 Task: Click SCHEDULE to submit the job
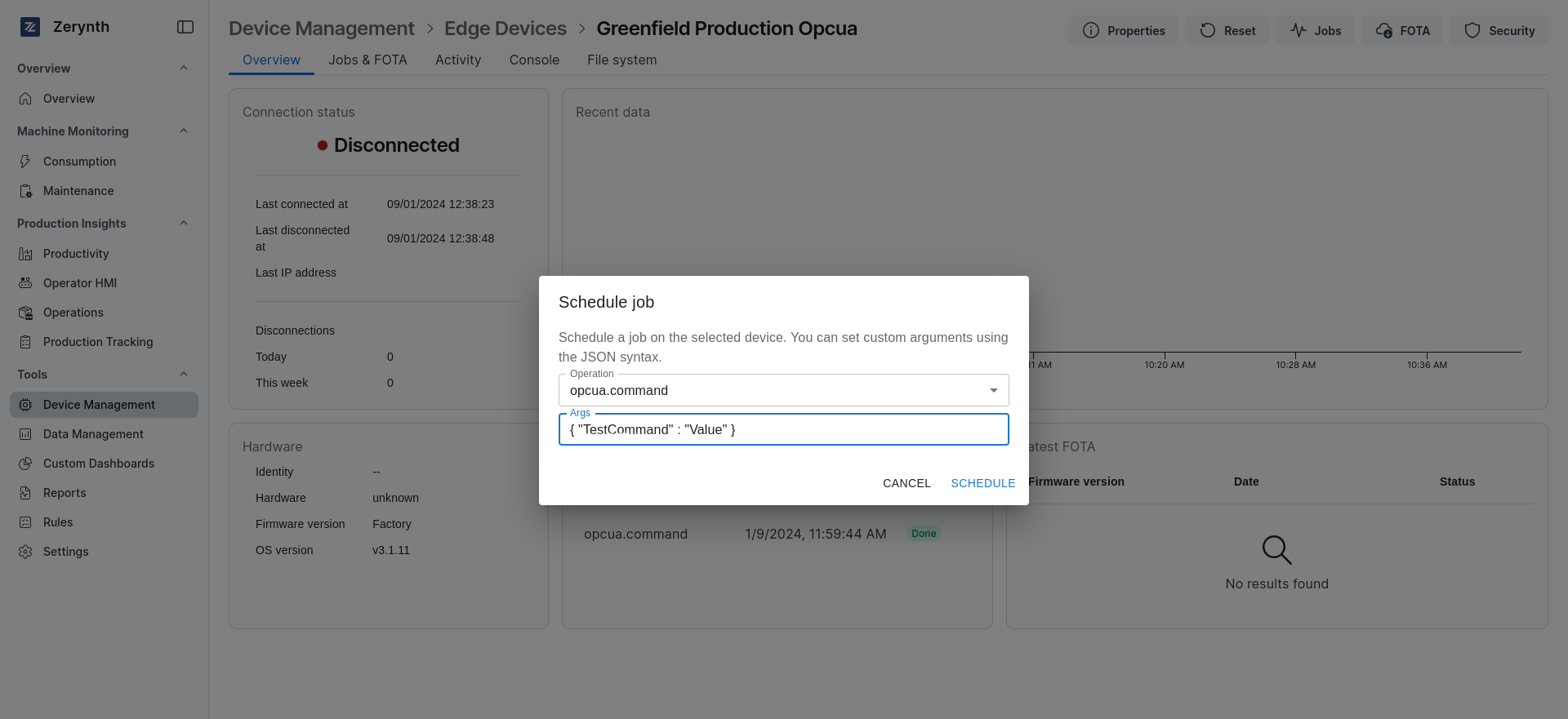coord(983,483)
